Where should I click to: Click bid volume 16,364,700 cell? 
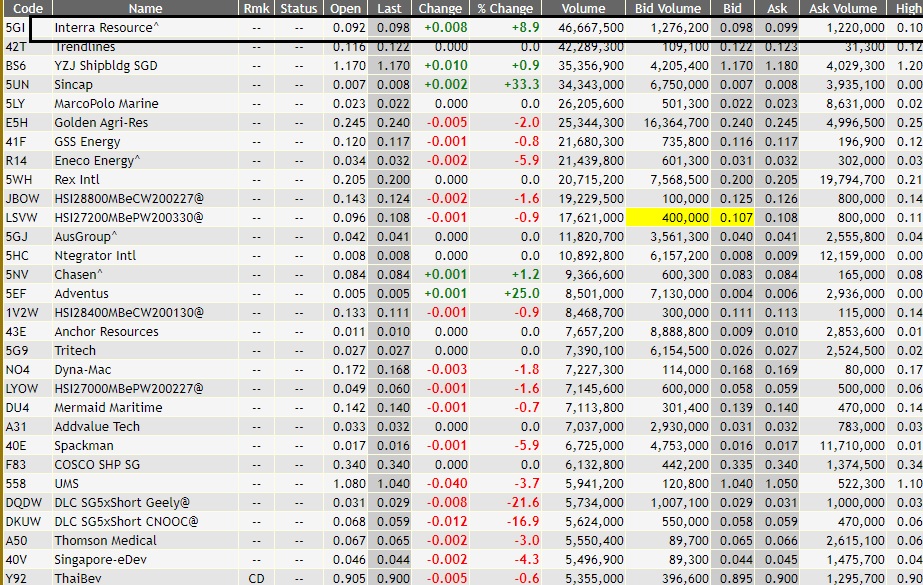(x=676, y=123)
